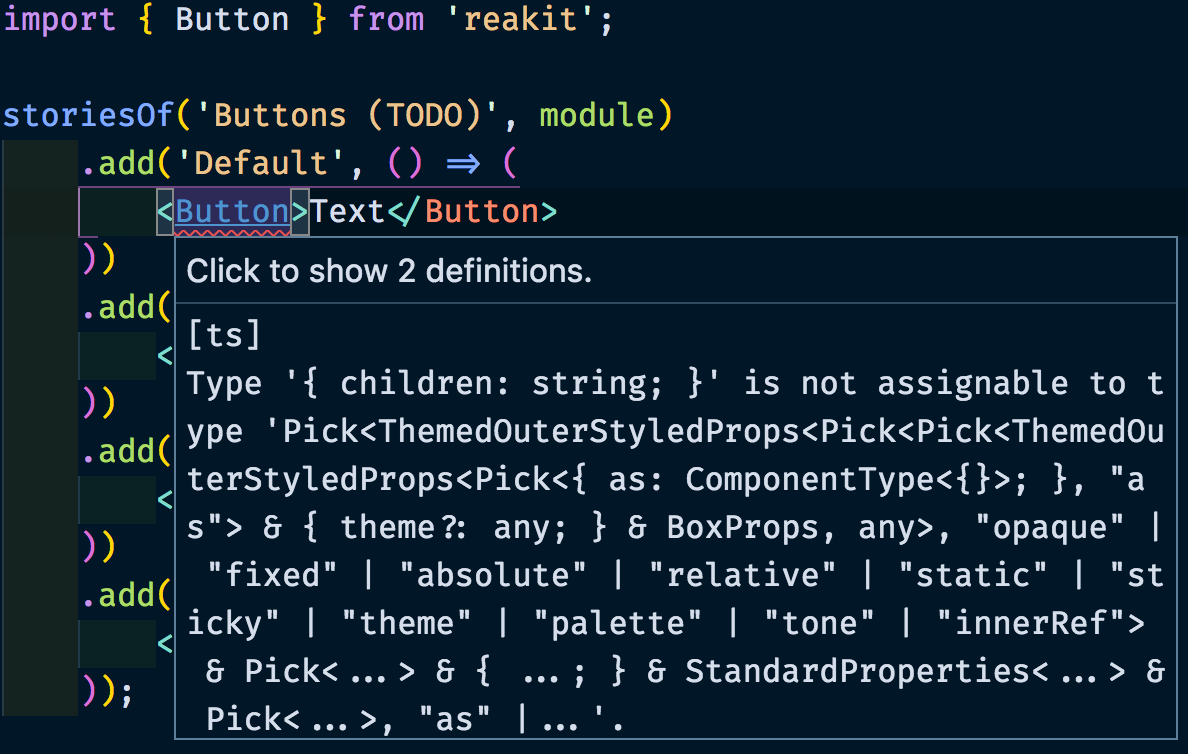Click the last .add( call
The height and width of the screenshot is (754, 1188).
127,595
